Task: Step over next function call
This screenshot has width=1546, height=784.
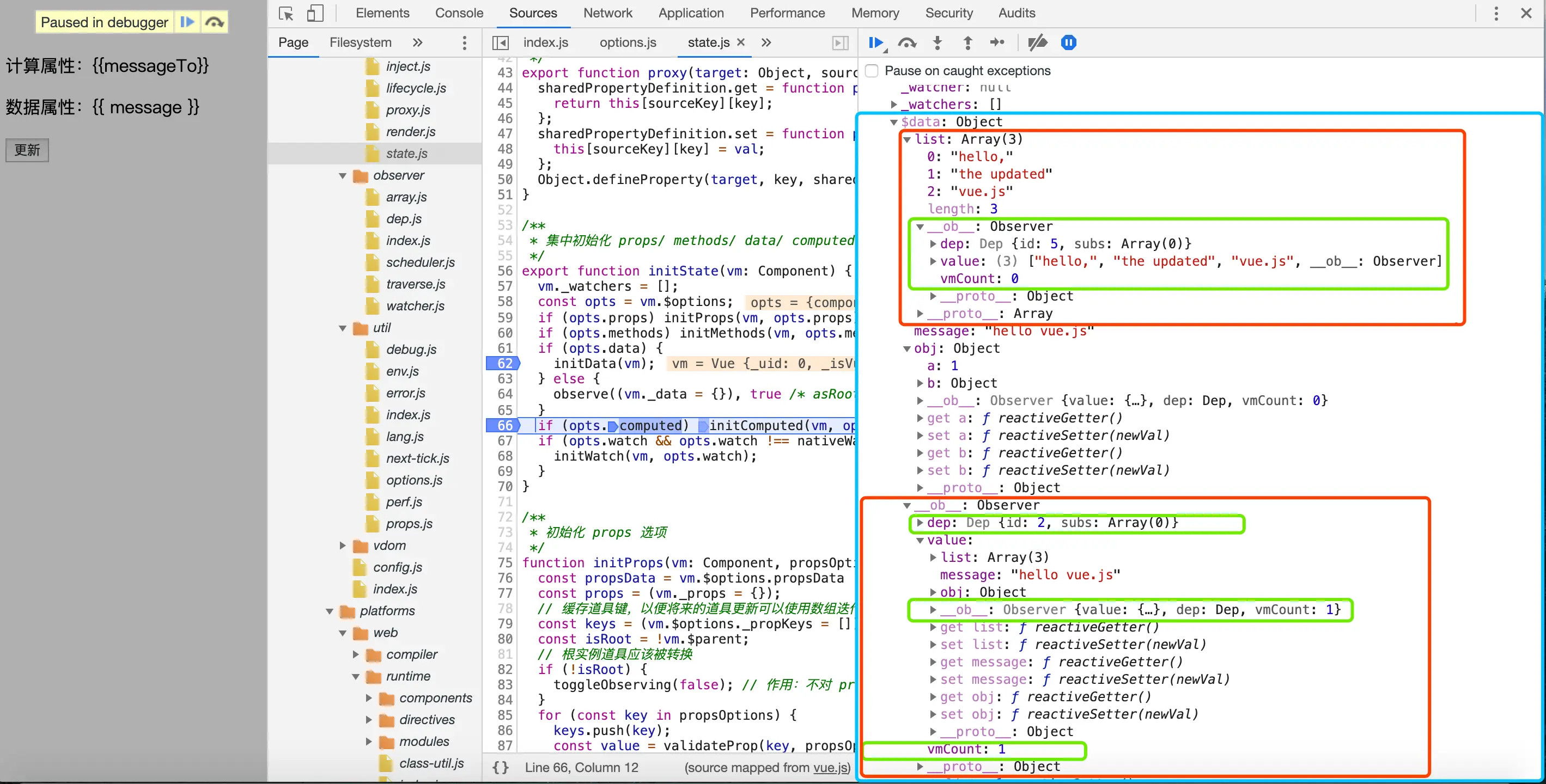Action: point(907,42)
